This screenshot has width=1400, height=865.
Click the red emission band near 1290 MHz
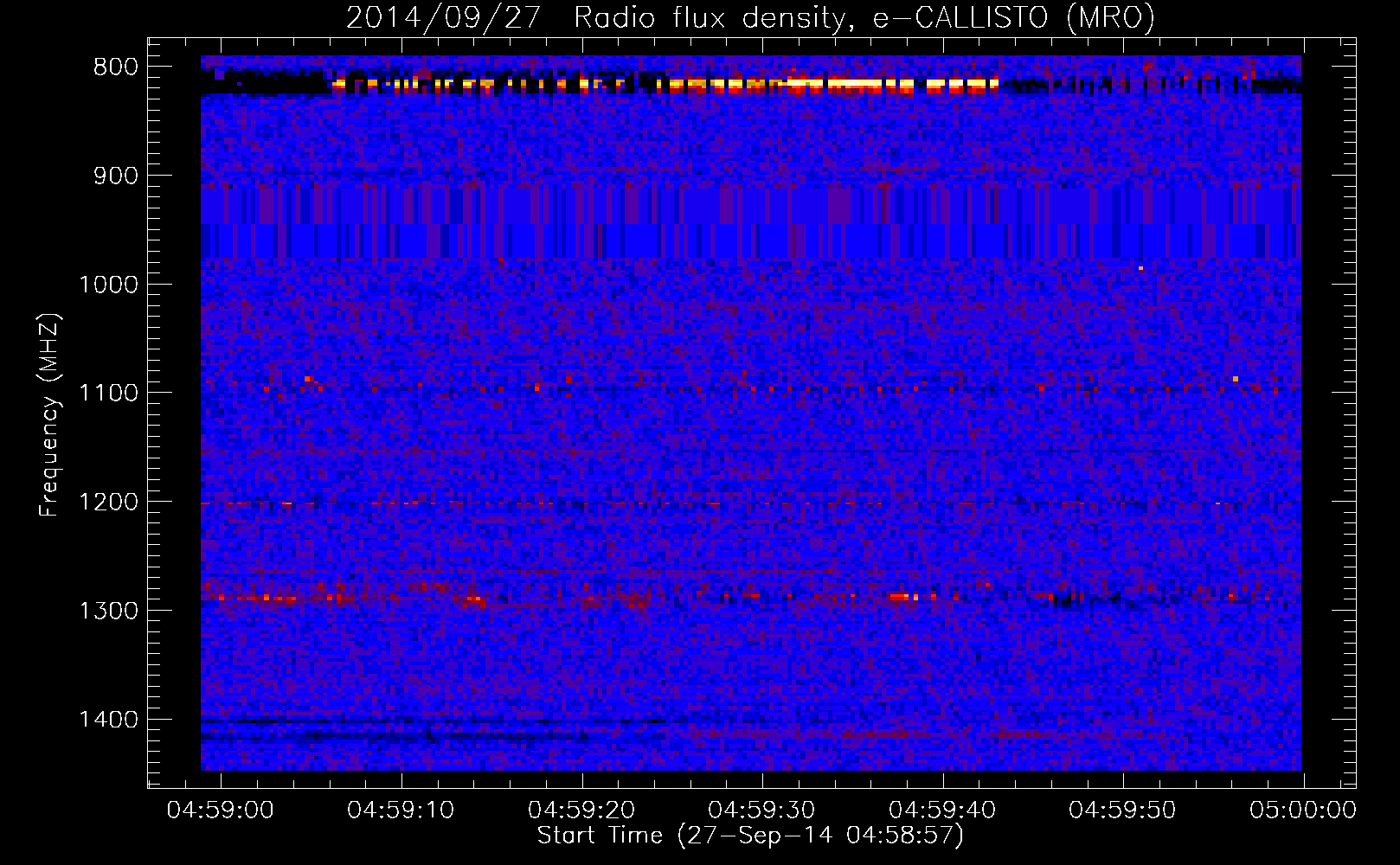(x=751, y=597)
